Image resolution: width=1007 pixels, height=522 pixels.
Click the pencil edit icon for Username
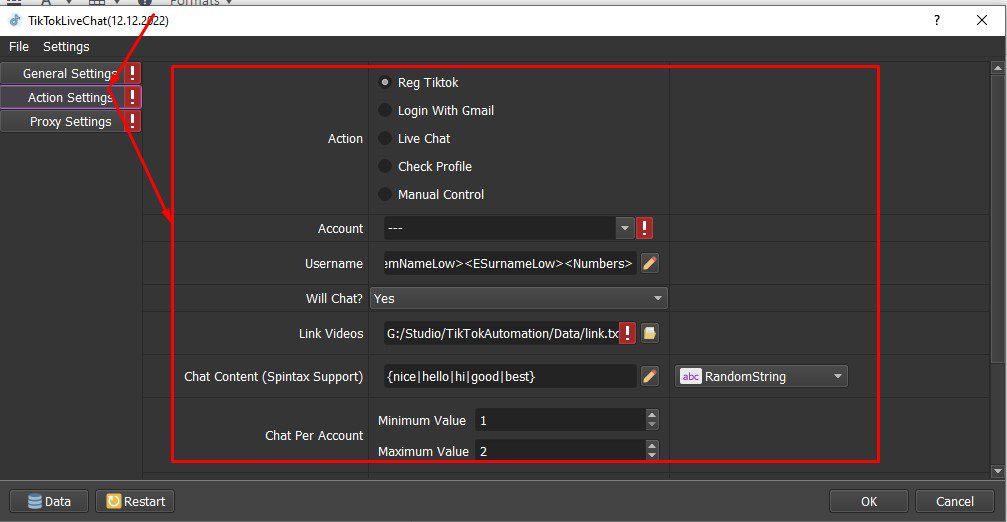[650, 263]
